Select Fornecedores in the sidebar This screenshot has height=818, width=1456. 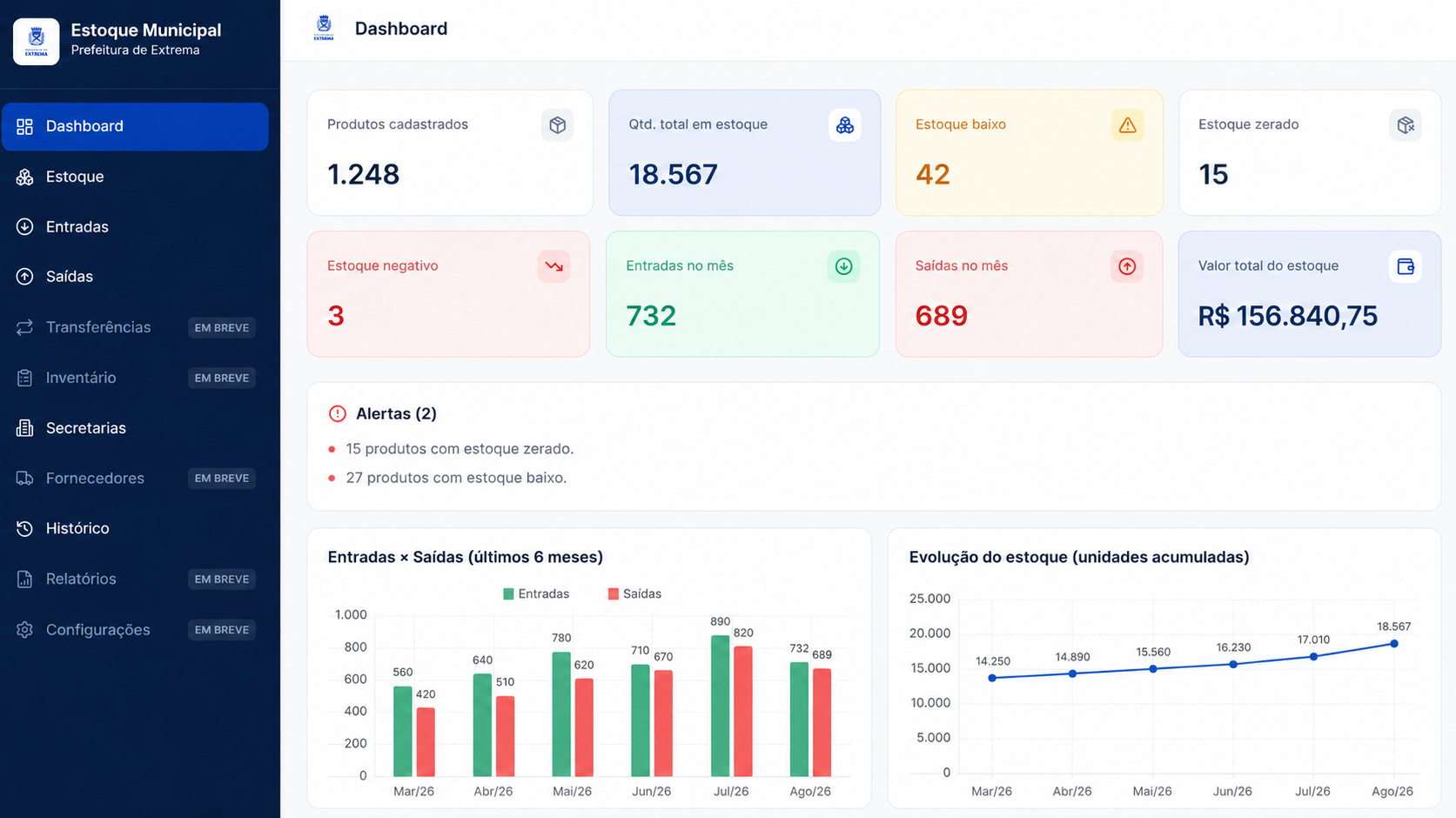click(x=135, y=478)
